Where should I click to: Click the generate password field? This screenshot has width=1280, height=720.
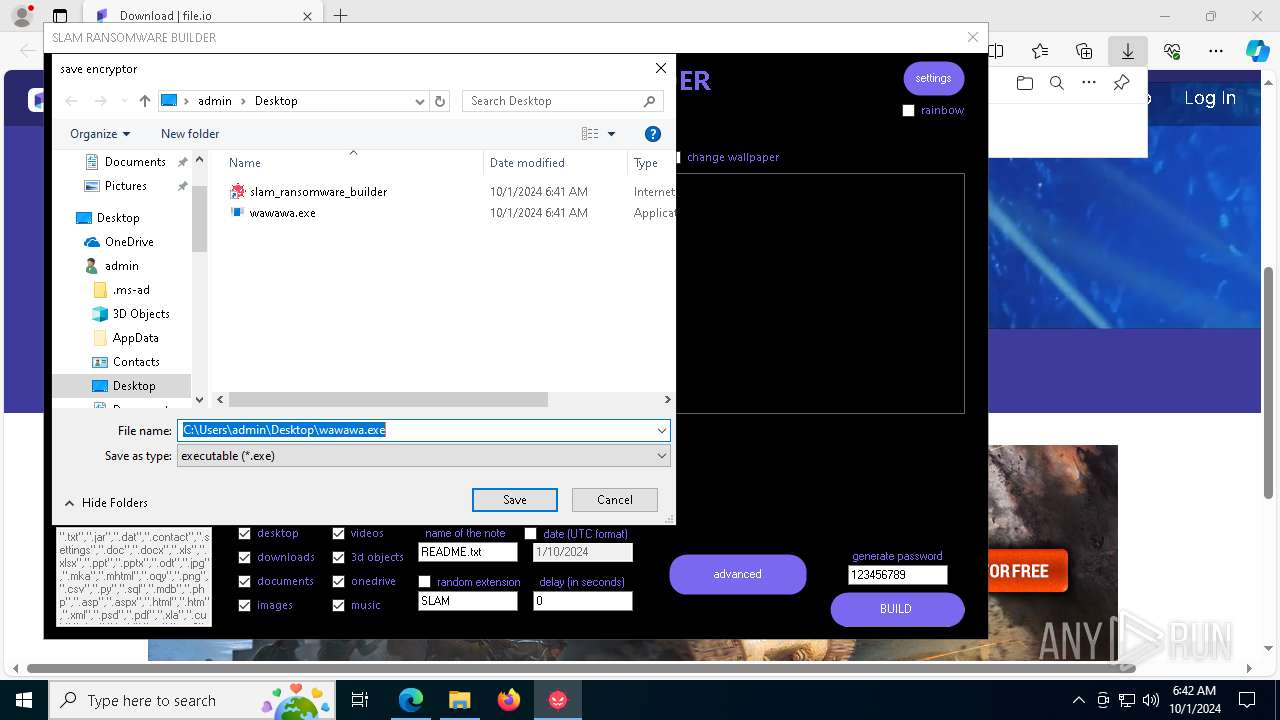coord(897,575)
